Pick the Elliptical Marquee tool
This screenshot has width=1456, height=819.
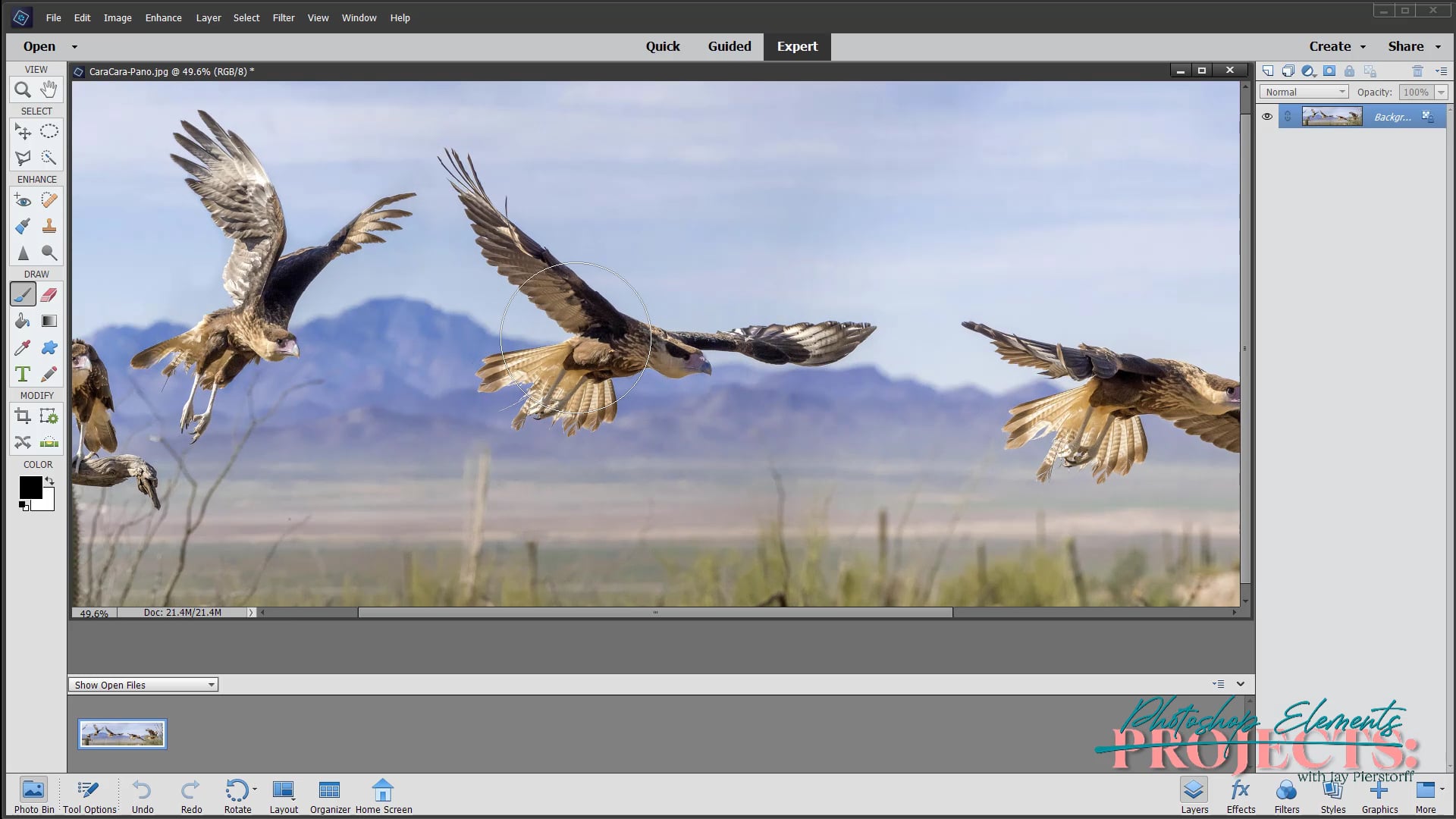pos(49,132)
